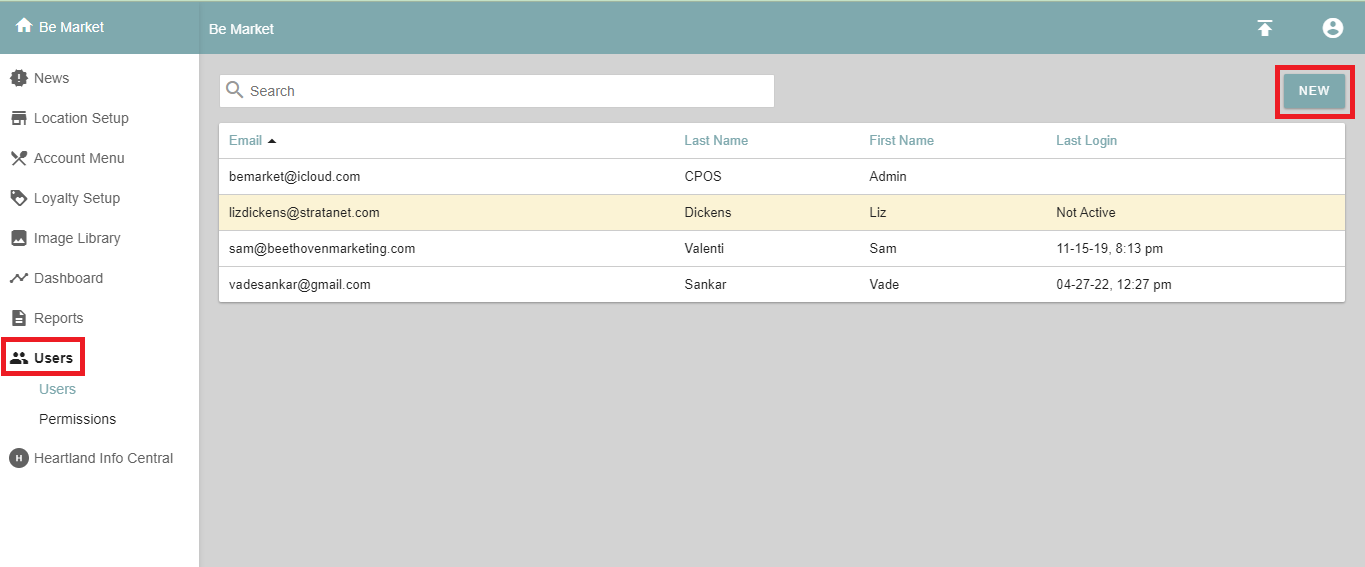This screenshot has width=1365, height=567.
Task: Click the Loyalty Setup tag icon
Action: click(x=18, y=198)
